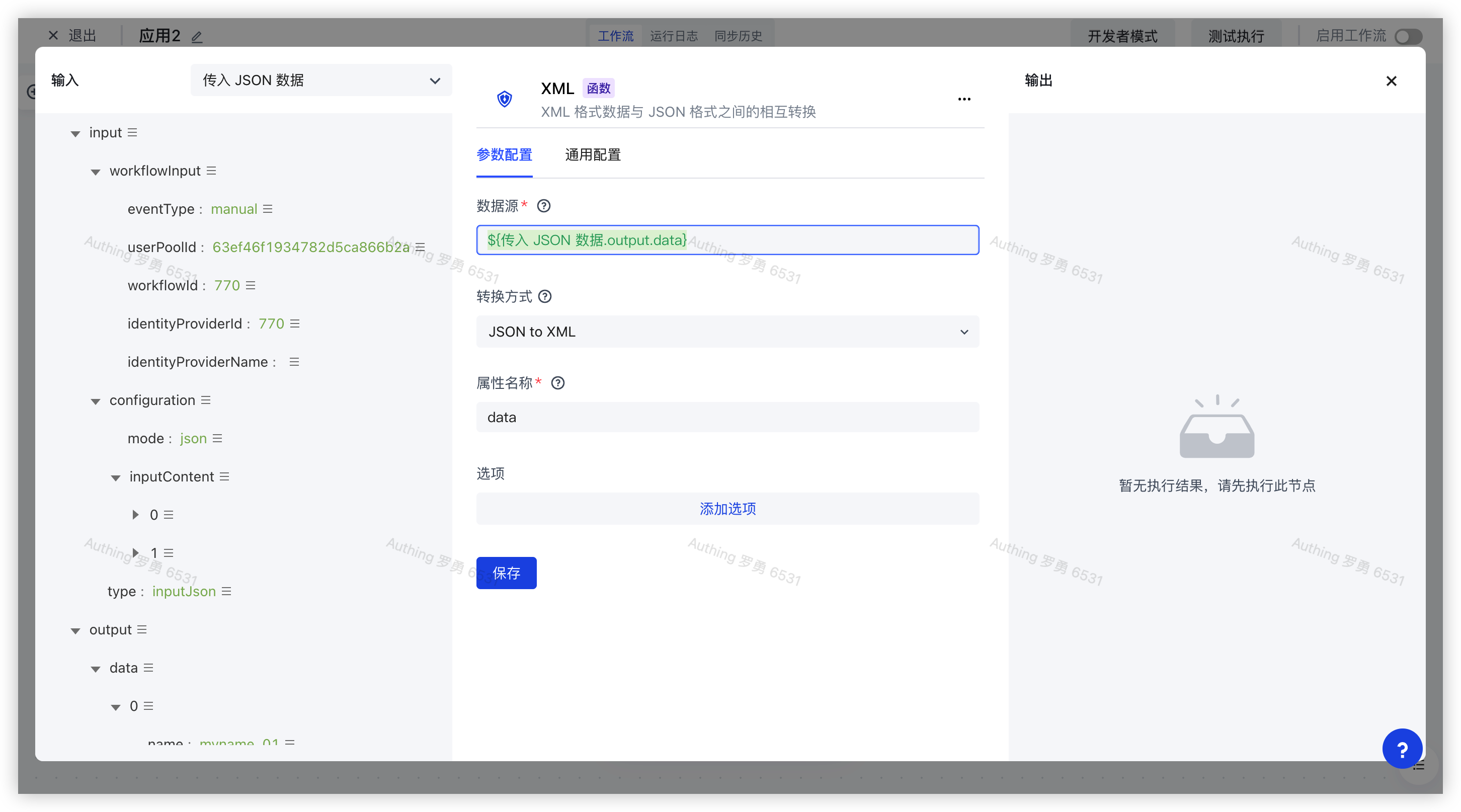This screenshot has width=1461, height=812.
Task: Click edit pencil icon next to 应用2
Action: click(x=197, y=37)
